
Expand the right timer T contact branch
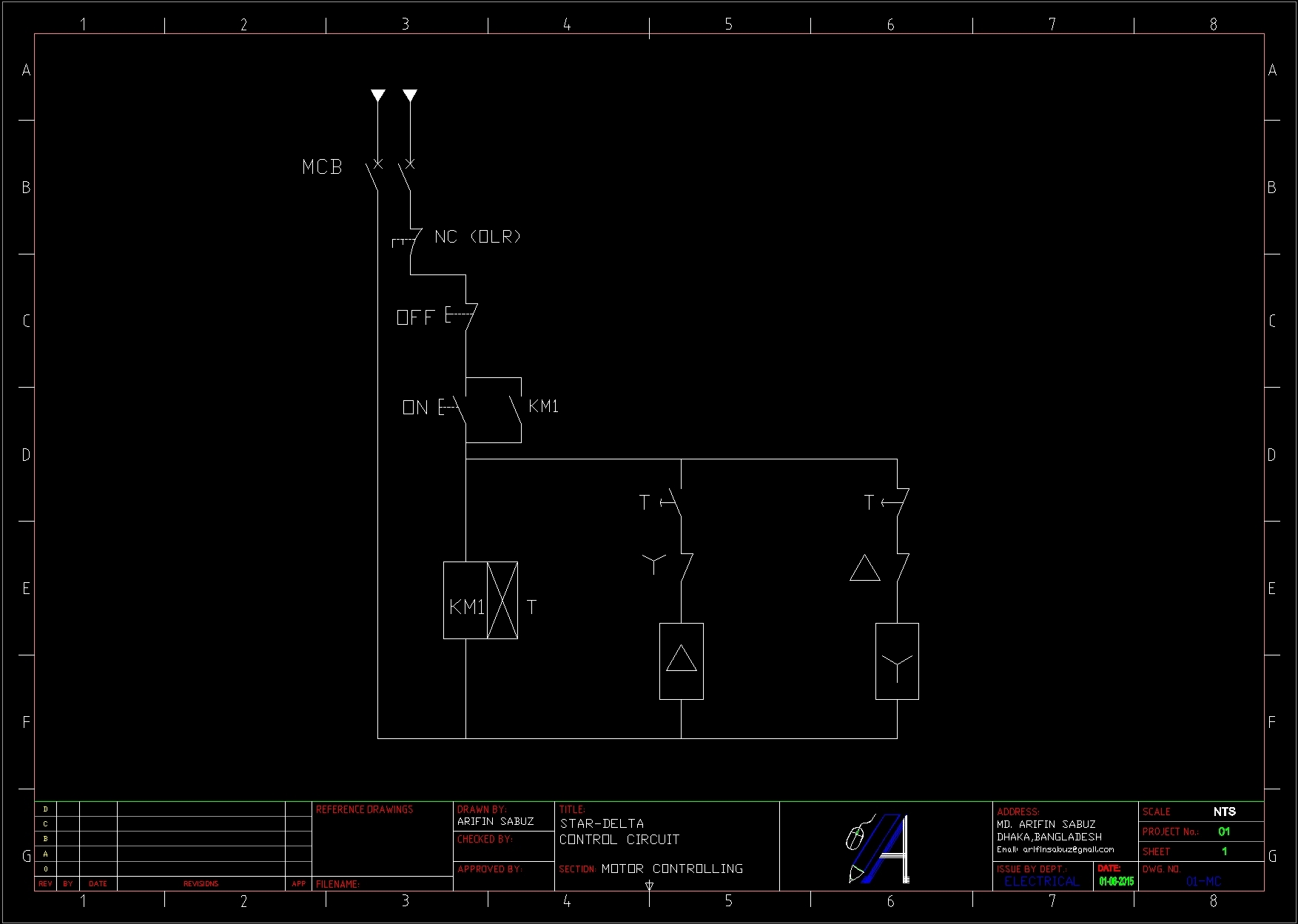(x=895, y=502)
